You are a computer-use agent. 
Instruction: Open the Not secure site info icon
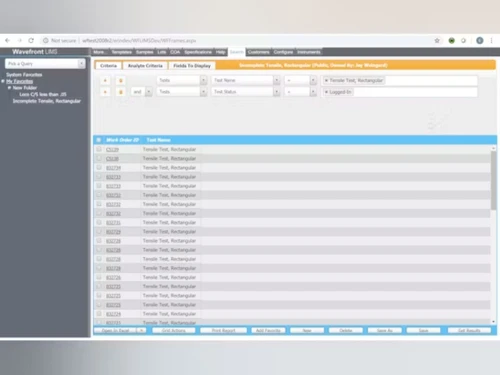(x=46, y=41)
